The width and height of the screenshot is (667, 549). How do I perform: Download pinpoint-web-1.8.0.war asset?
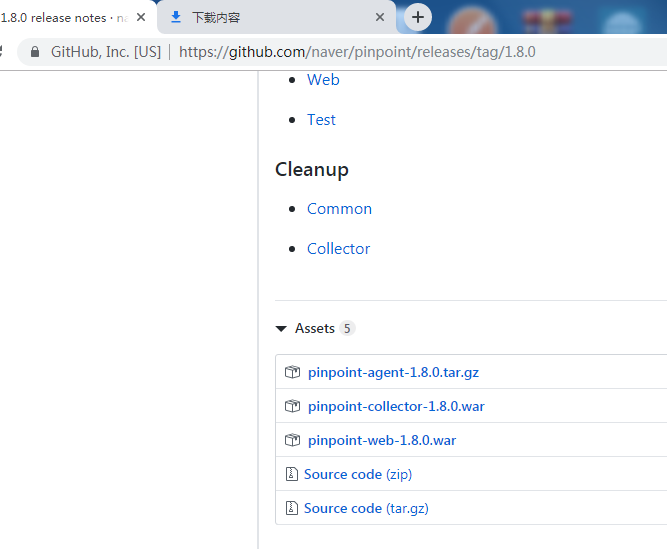382,440
